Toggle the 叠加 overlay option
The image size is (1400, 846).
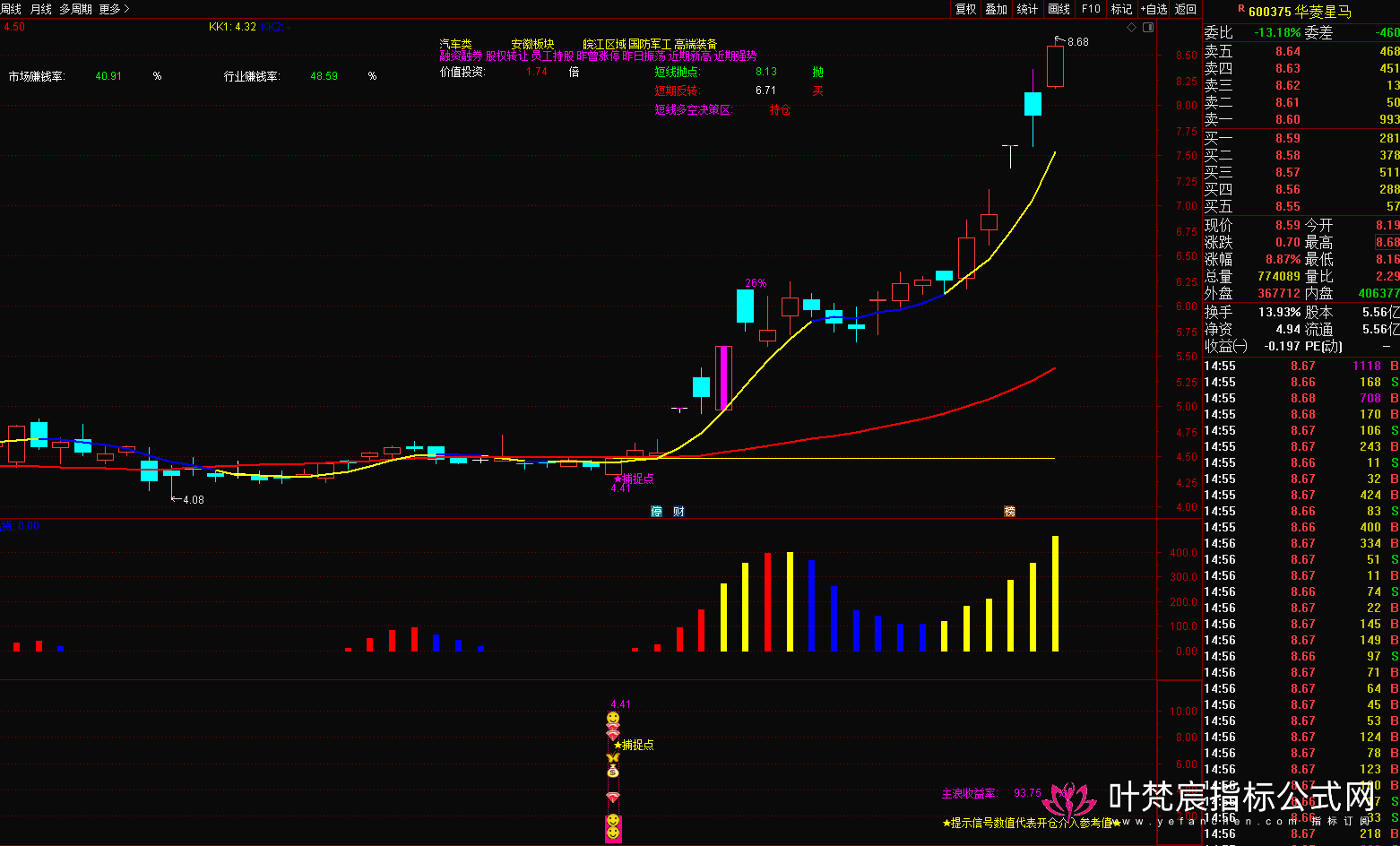coord(996,9)
